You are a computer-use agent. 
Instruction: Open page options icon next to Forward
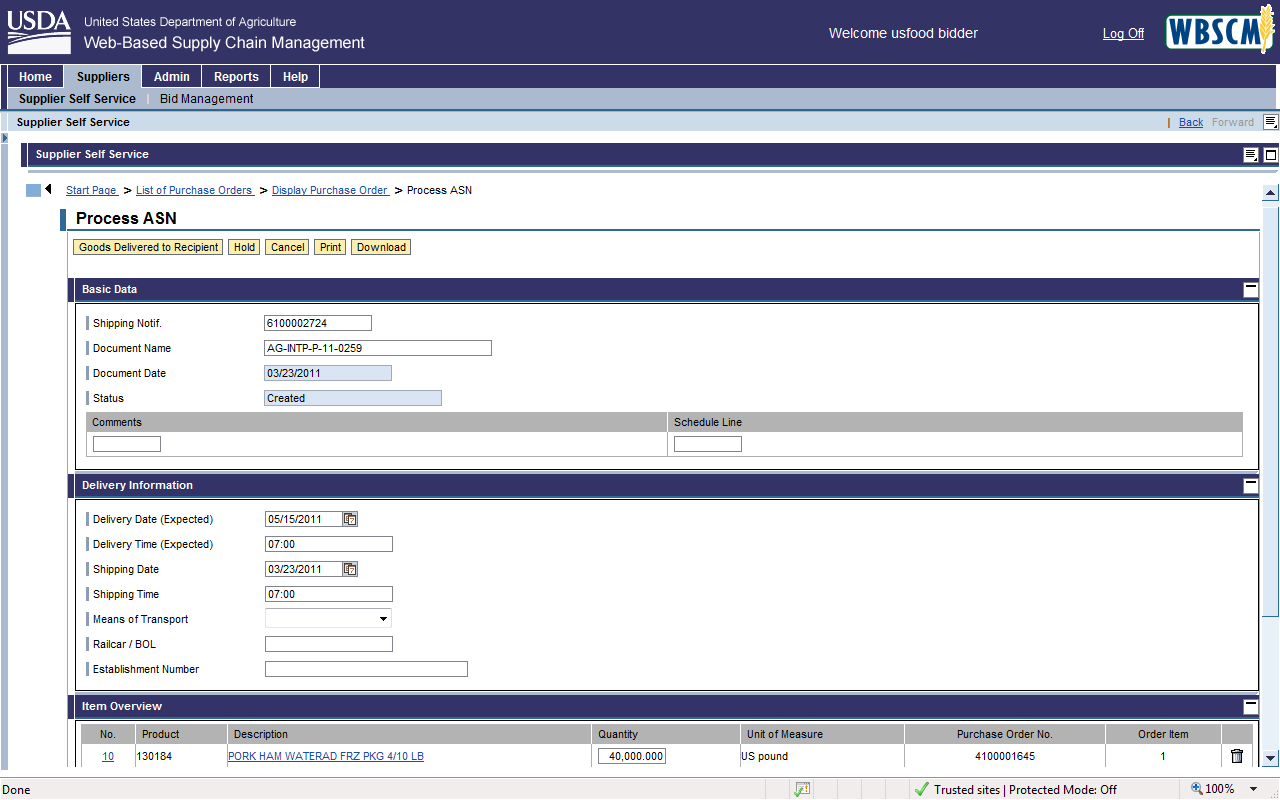pyautogui.click(x=1270, y=122)
